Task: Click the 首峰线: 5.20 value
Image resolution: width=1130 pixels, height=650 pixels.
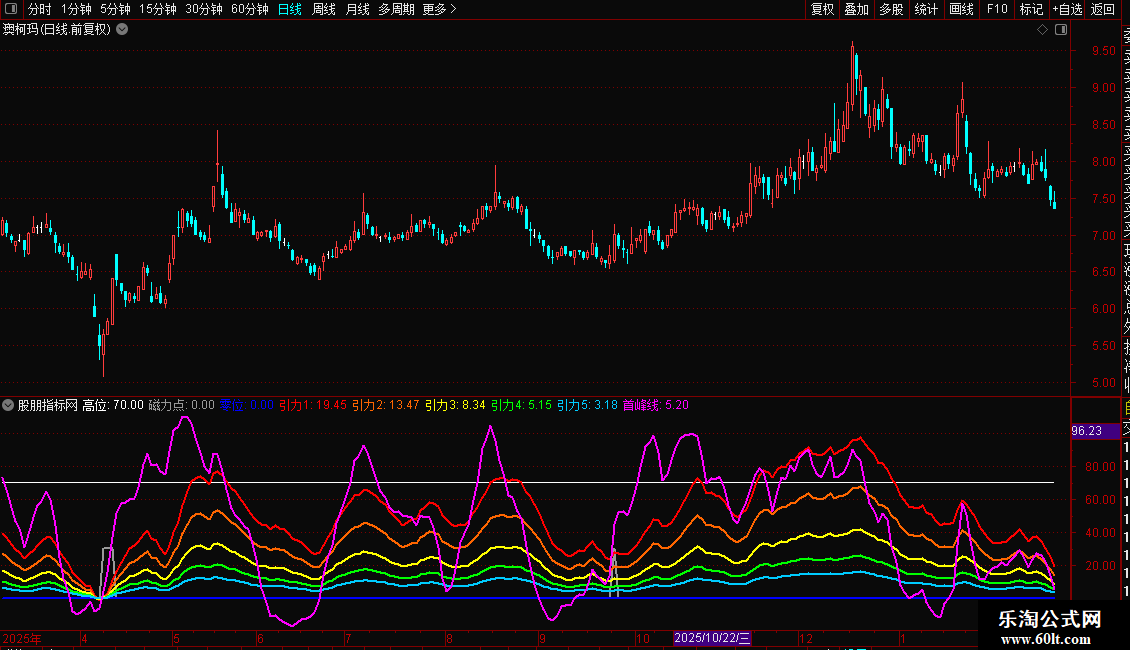Action: (x=656, y=405)
